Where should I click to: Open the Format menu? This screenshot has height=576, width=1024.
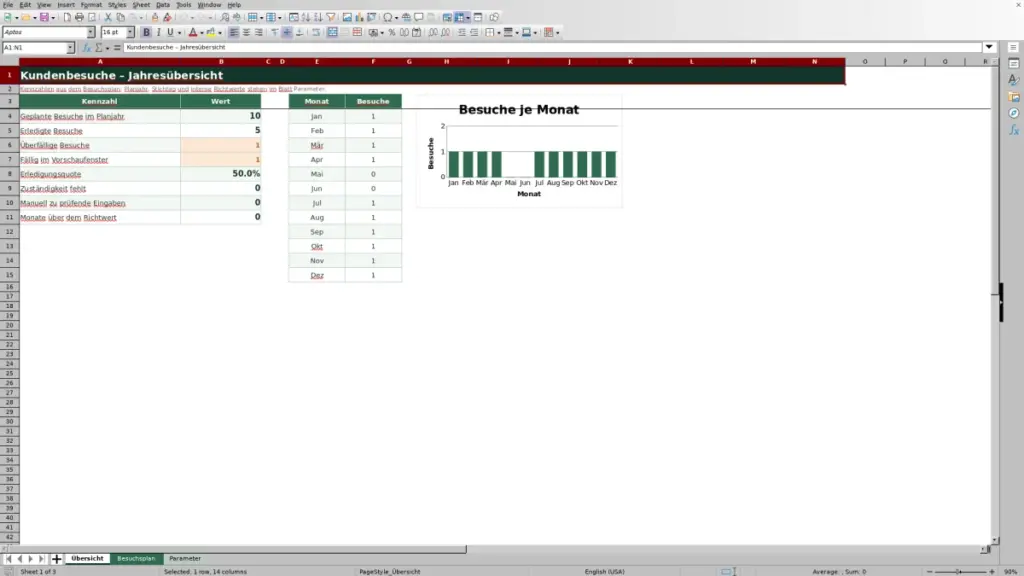[x=91, y=5]
